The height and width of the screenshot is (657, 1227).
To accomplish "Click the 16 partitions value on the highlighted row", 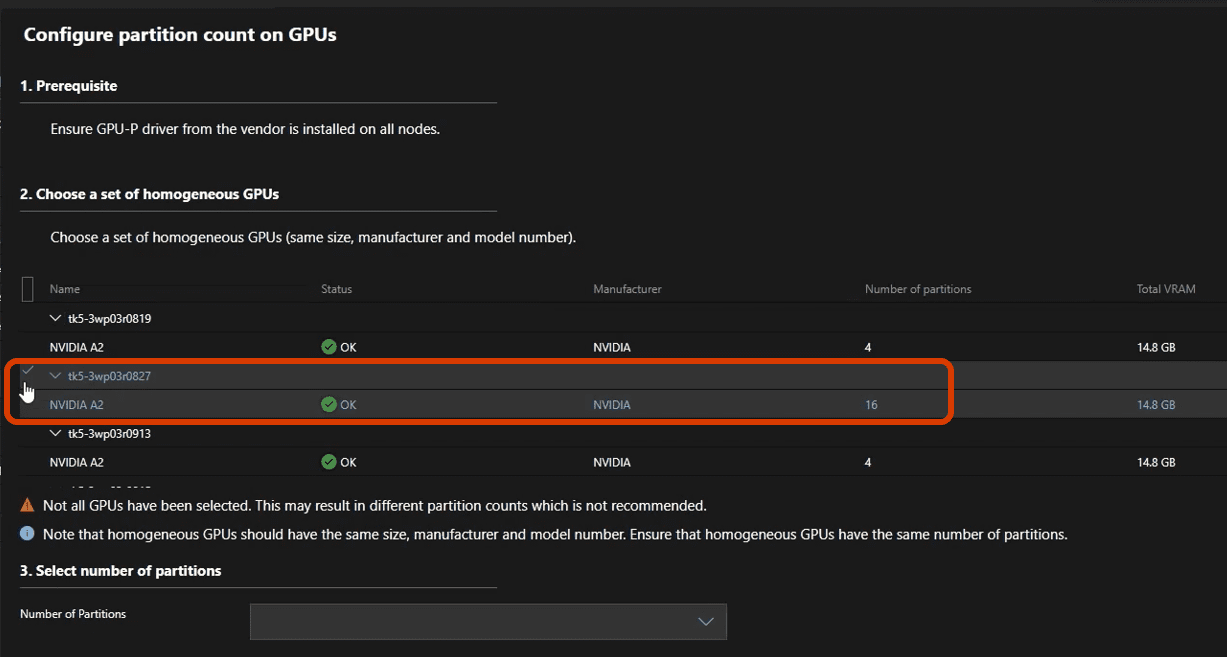I will point(871,404).
